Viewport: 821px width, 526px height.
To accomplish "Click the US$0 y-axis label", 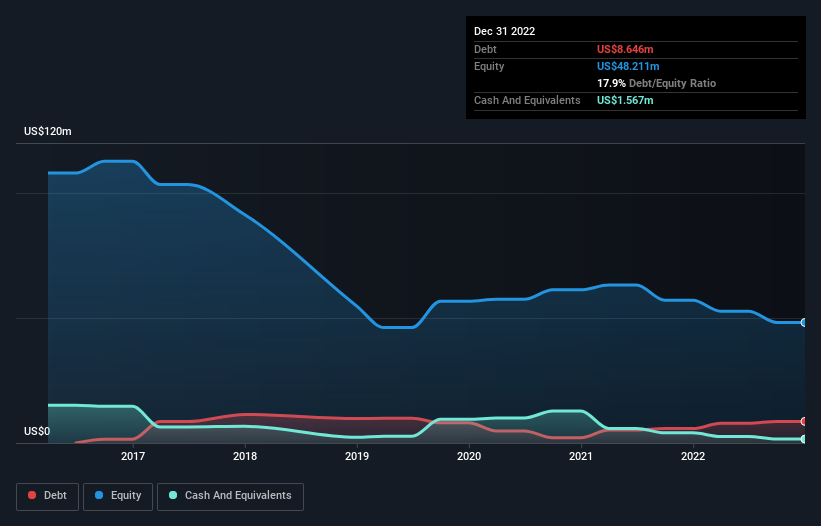I will click(x=37, y=431).
